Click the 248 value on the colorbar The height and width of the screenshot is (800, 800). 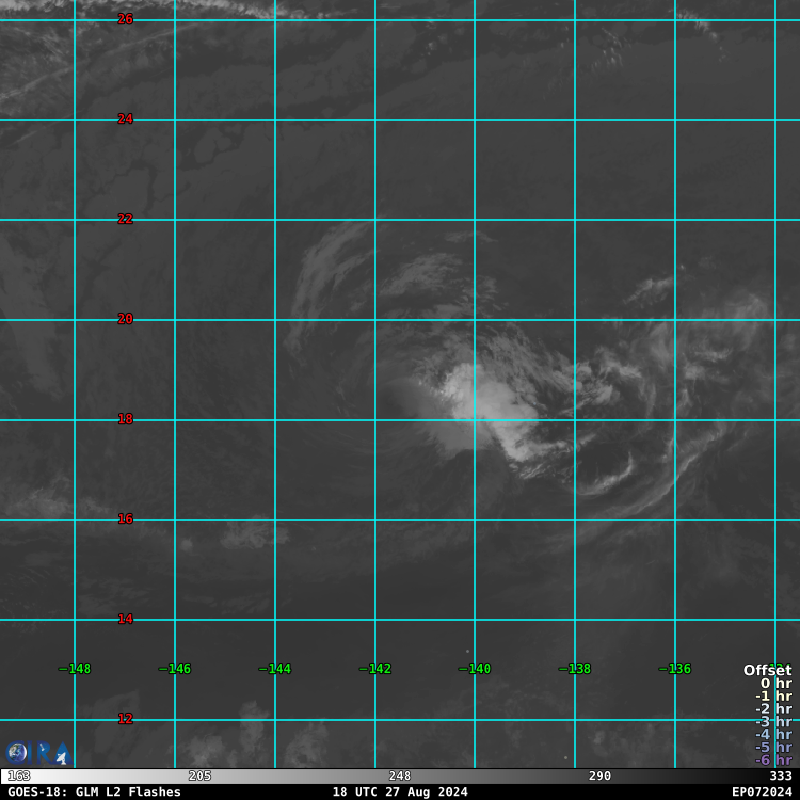point(399,776)
